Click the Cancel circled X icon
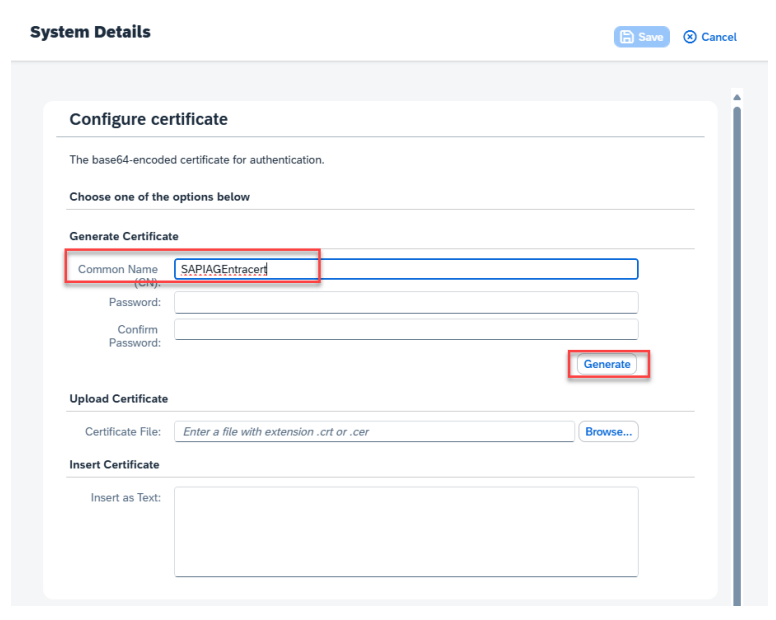This screenshot has height=620, width=776. click(x=690, y=37)
